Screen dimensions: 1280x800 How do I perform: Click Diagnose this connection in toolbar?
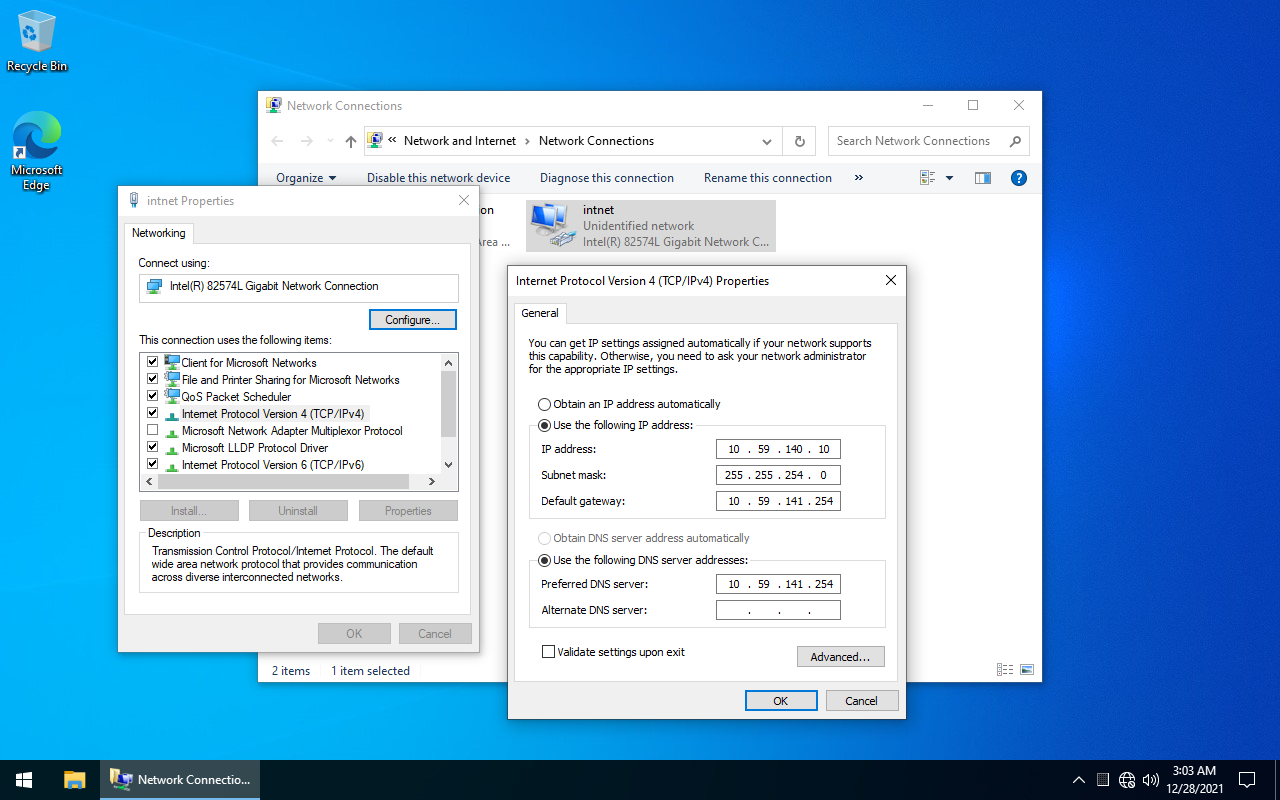606,178
